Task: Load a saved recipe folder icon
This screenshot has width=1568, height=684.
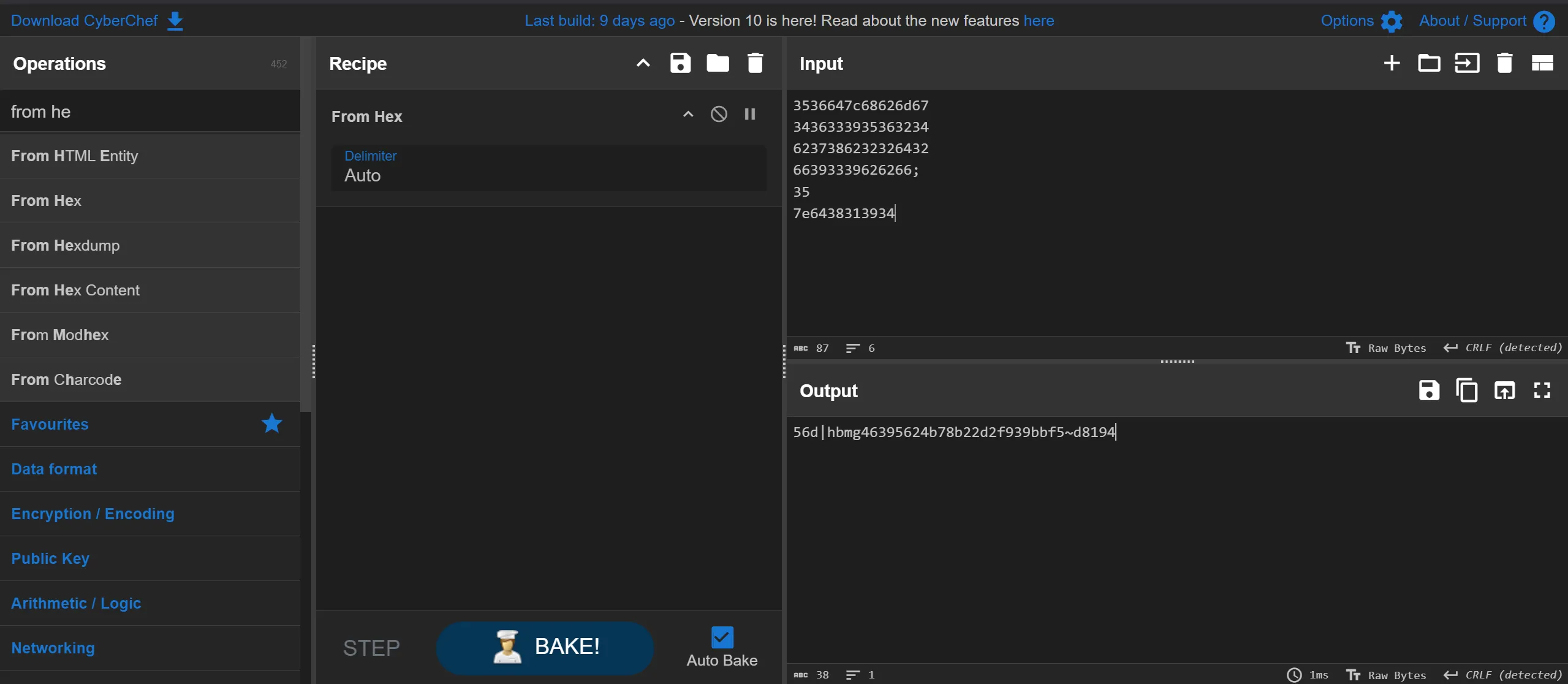Action: point(718,63)
